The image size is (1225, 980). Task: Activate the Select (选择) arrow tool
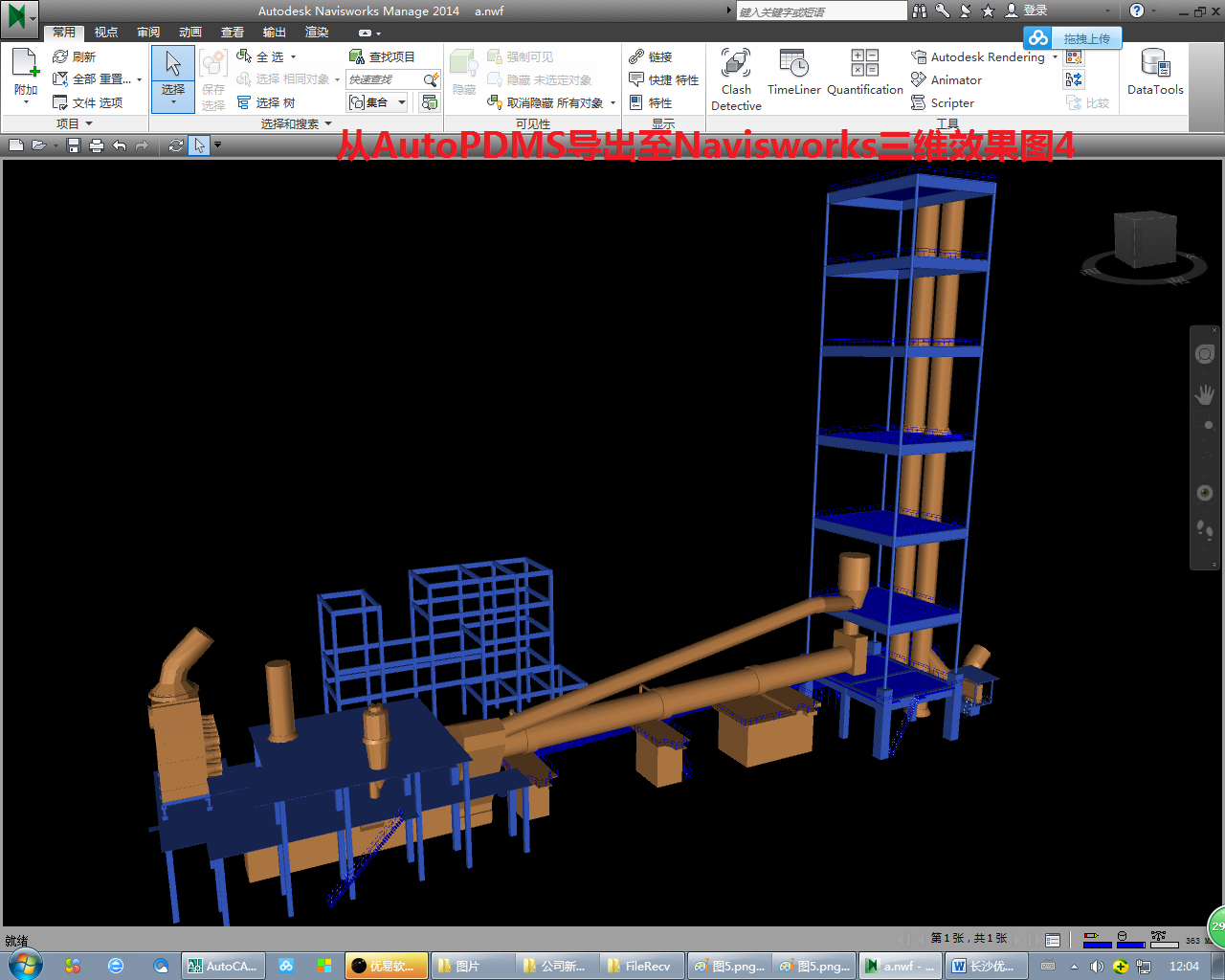(x=173, y=64)
